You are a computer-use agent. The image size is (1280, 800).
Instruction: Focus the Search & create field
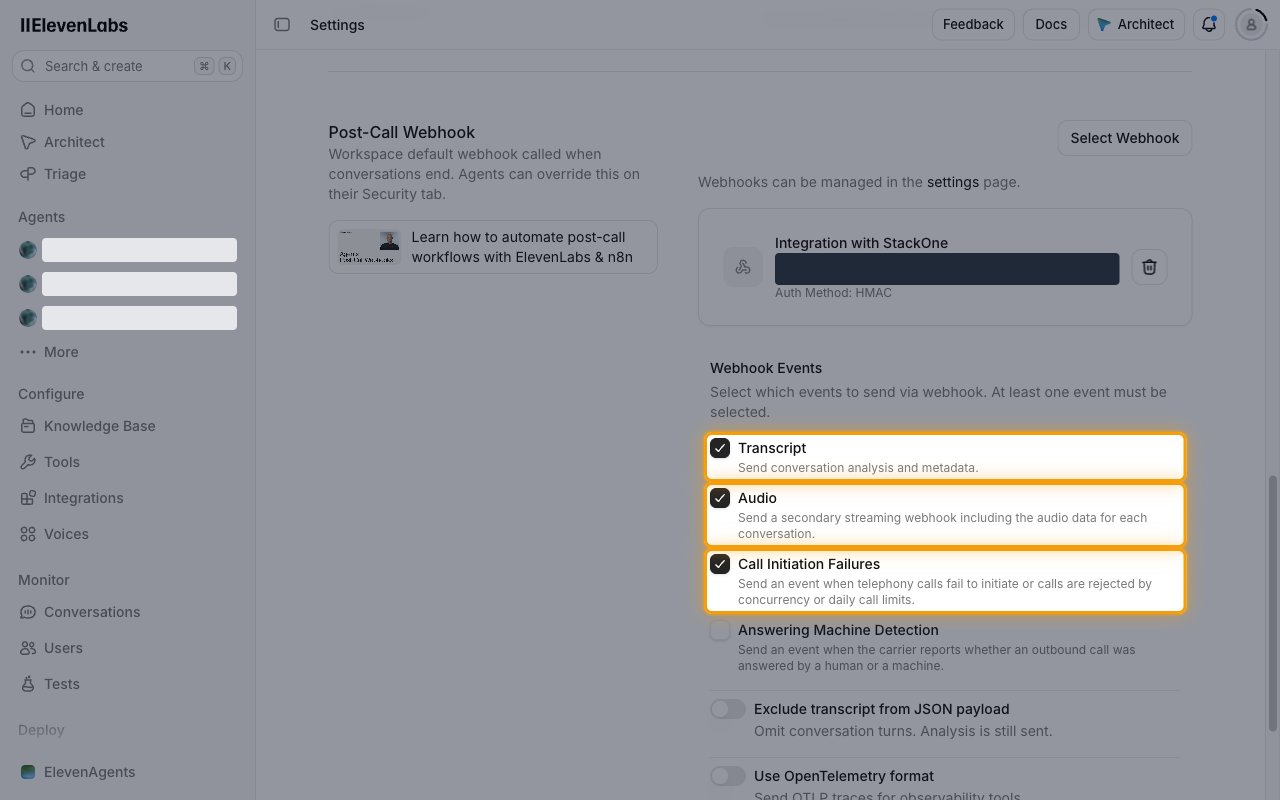click(x=128, y=66)
